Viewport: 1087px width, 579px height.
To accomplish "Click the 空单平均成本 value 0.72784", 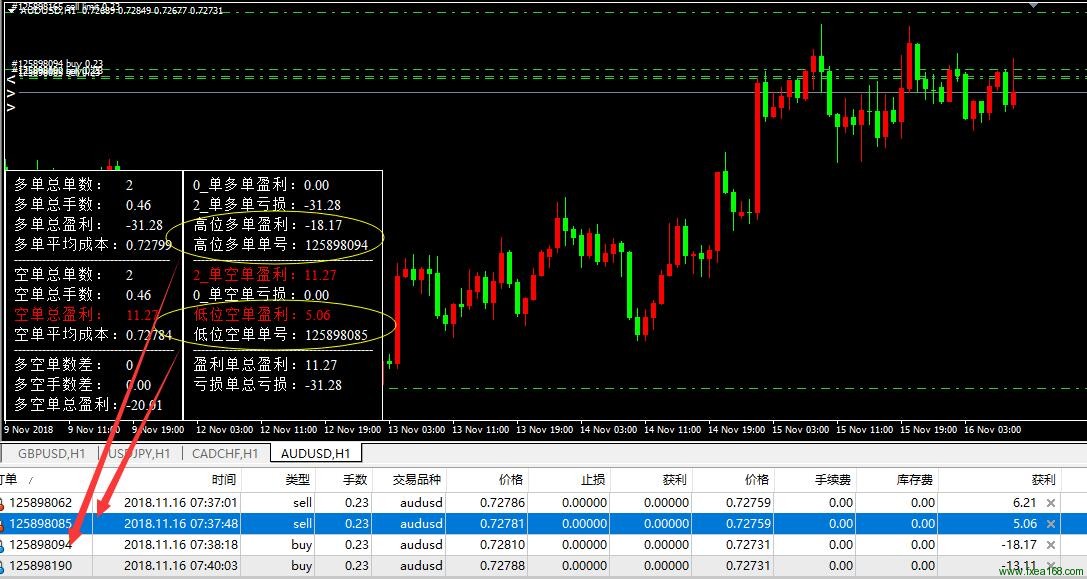I will pyautogui.click(x=148, y=335).
